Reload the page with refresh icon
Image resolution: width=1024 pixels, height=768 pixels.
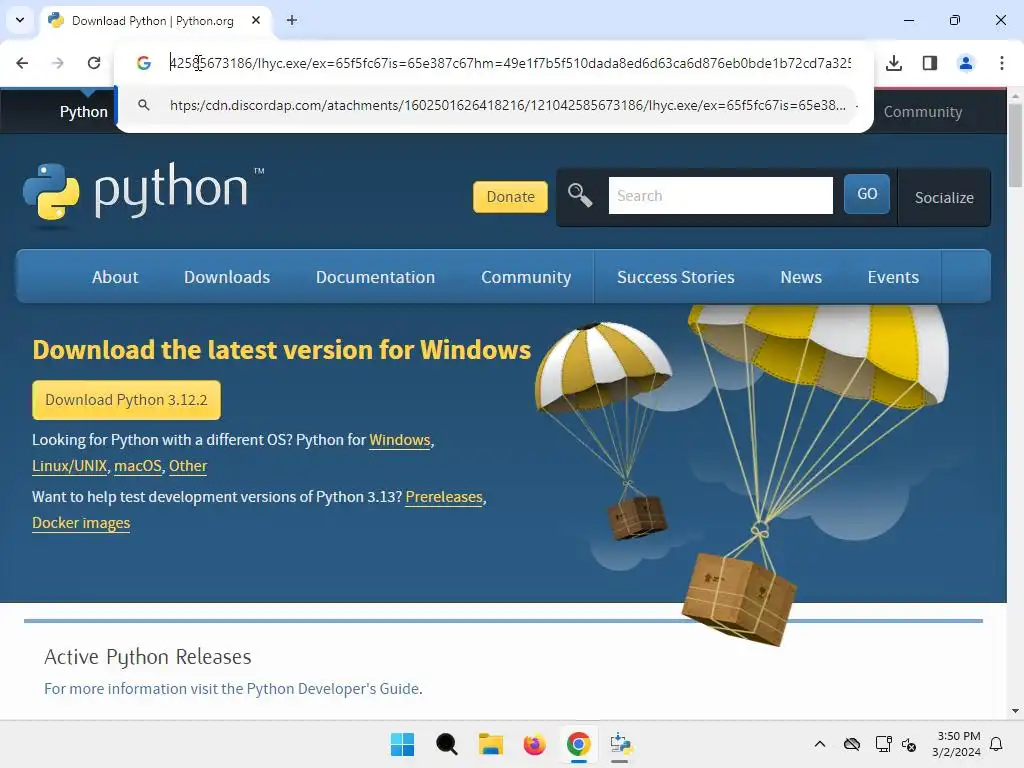[94, 63]
